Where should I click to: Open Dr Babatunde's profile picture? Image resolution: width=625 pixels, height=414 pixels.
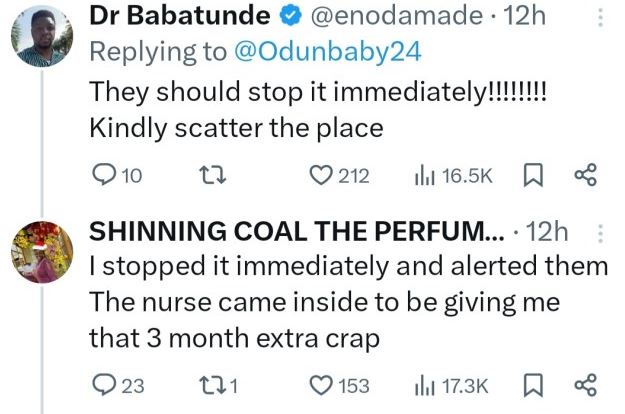pos(42,41)
